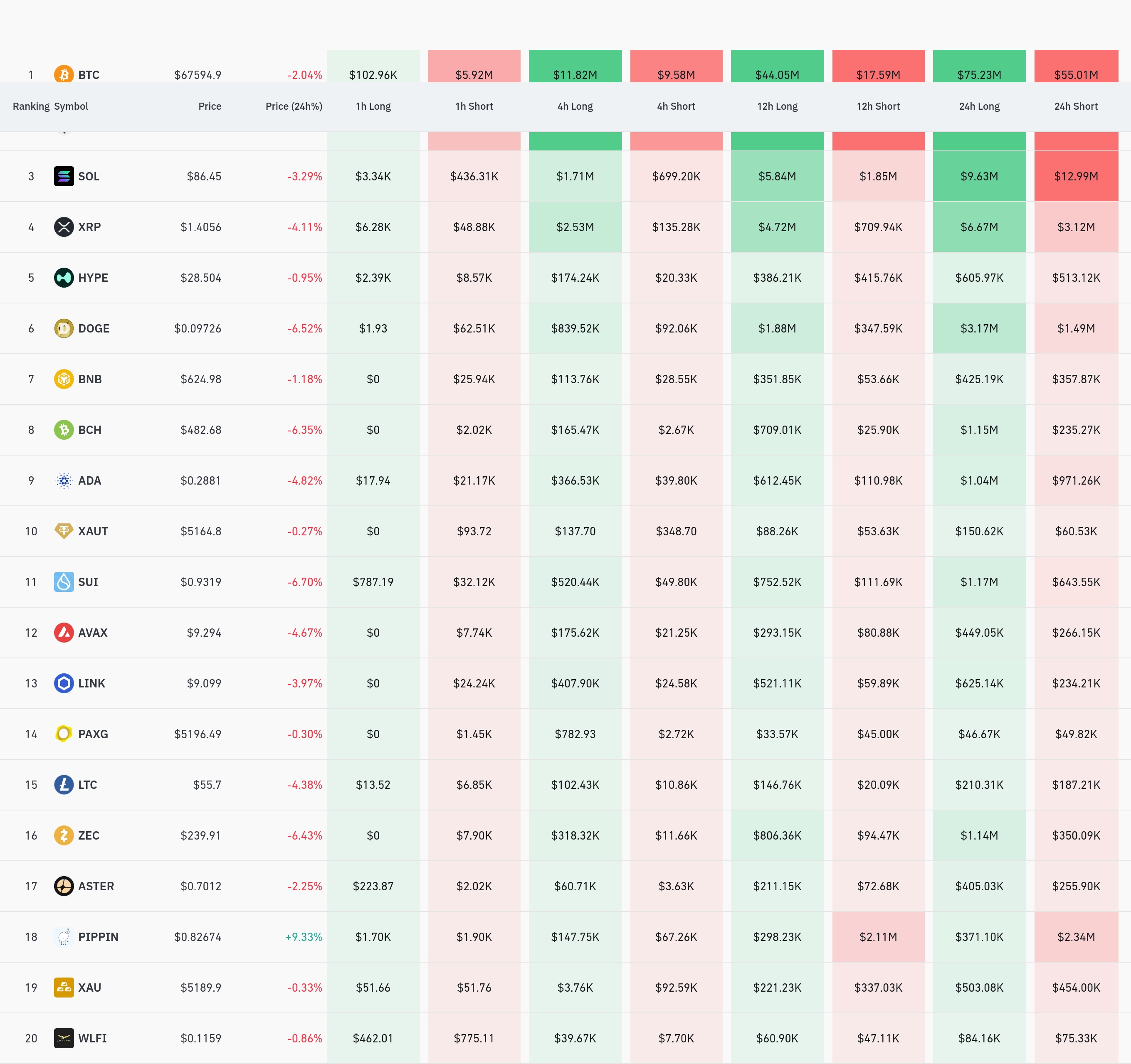Click the Zcash (ZEC) icon
This screenshot has height=1064, width=1131.
(64, 835)
